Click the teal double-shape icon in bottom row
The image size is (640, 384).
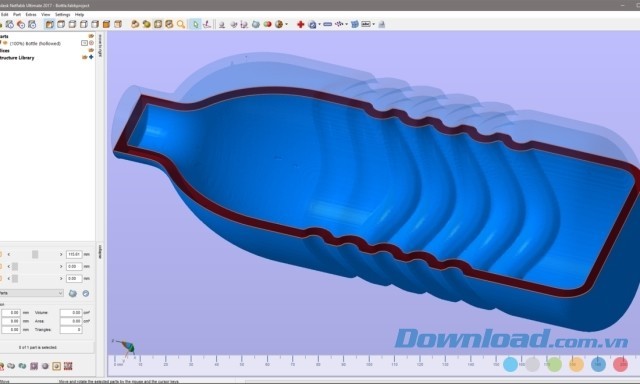[x=22, y=366]
